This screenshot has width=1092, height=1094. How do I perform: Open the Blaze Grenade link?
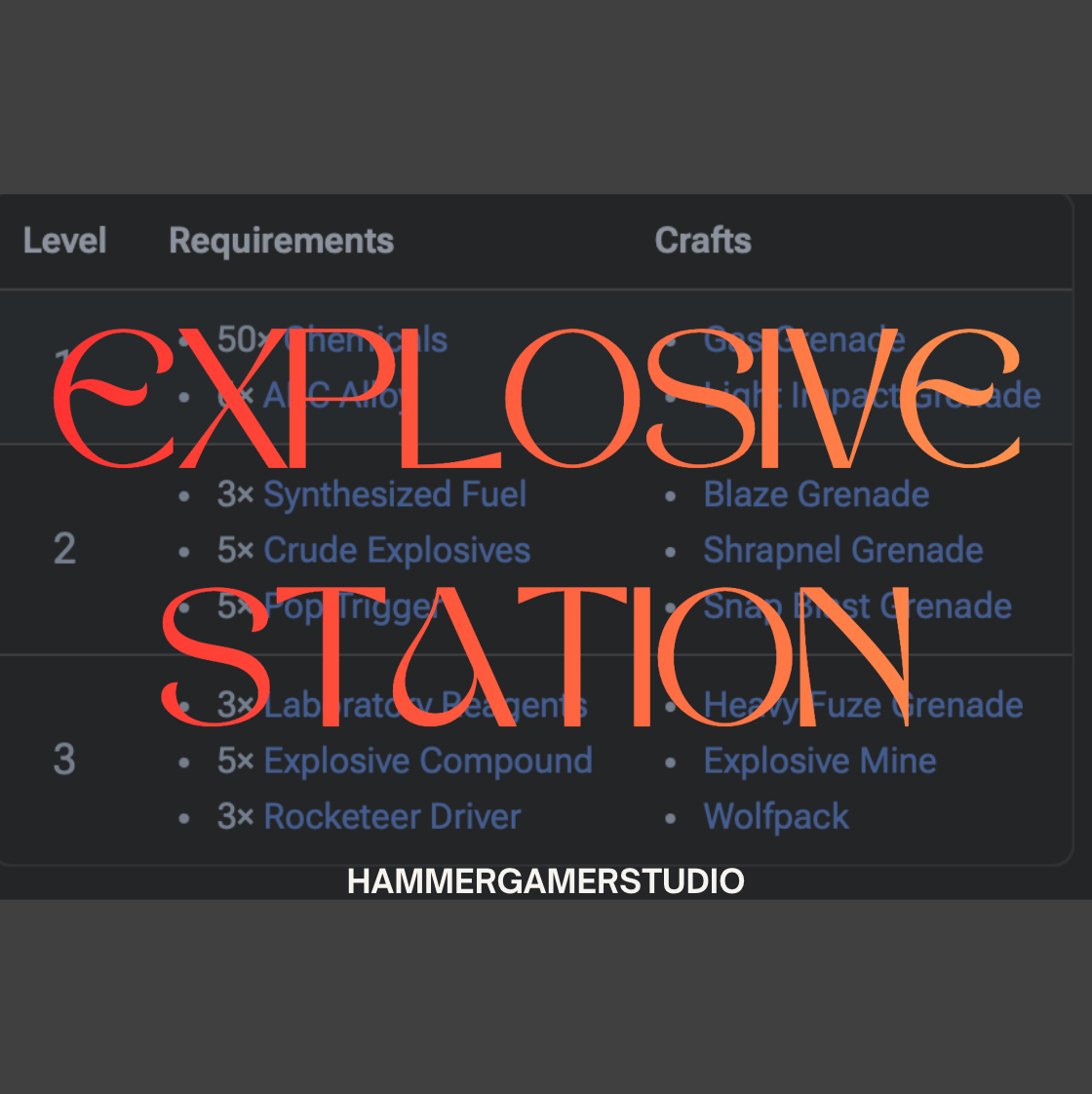click(816, 494)
